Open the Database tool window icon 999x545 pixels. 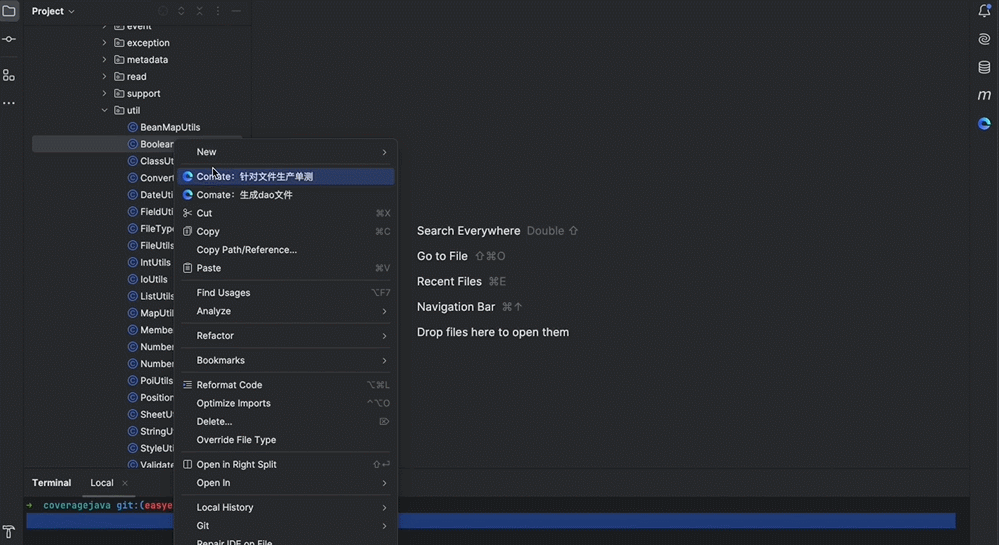pyautogui.click(x=984, y=67)
